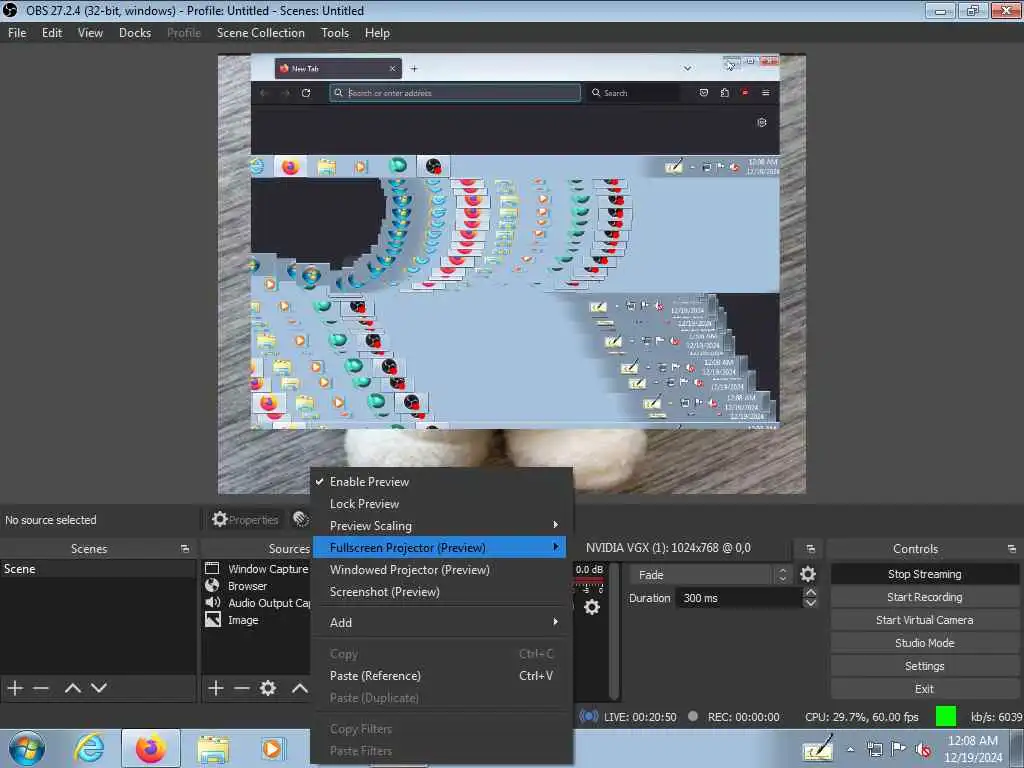This screenshot has height=768, width=1024.
Task: Click the Properties button
Action: point(245,520)
